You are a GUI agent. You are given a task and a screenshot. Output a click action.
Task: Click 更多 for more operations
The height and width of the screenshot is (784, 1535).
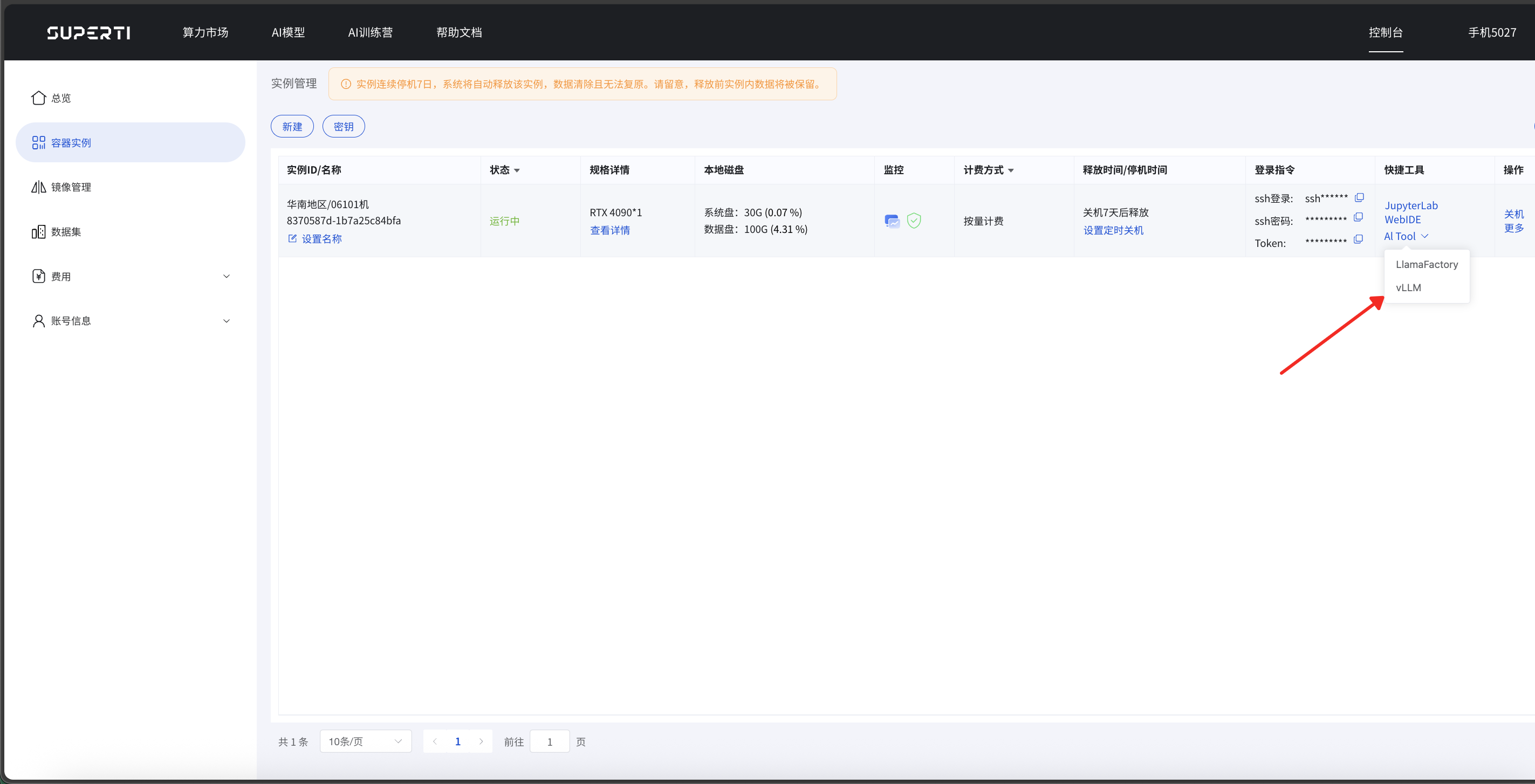(1513, 228)
